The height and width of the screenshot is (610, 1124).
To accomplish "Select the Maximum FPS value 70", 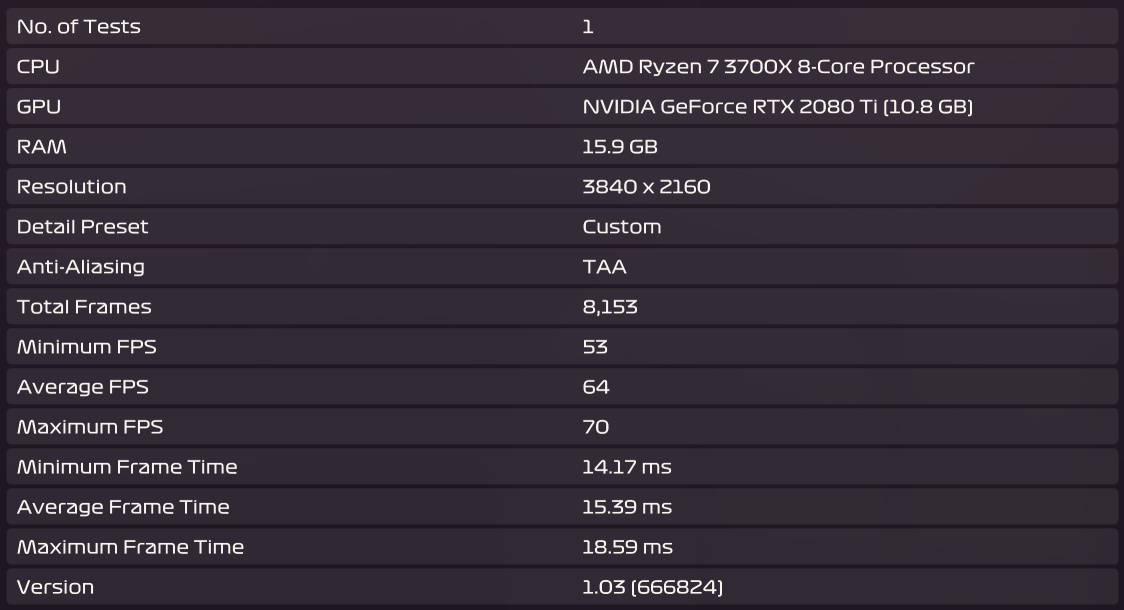I will point(596,427).
